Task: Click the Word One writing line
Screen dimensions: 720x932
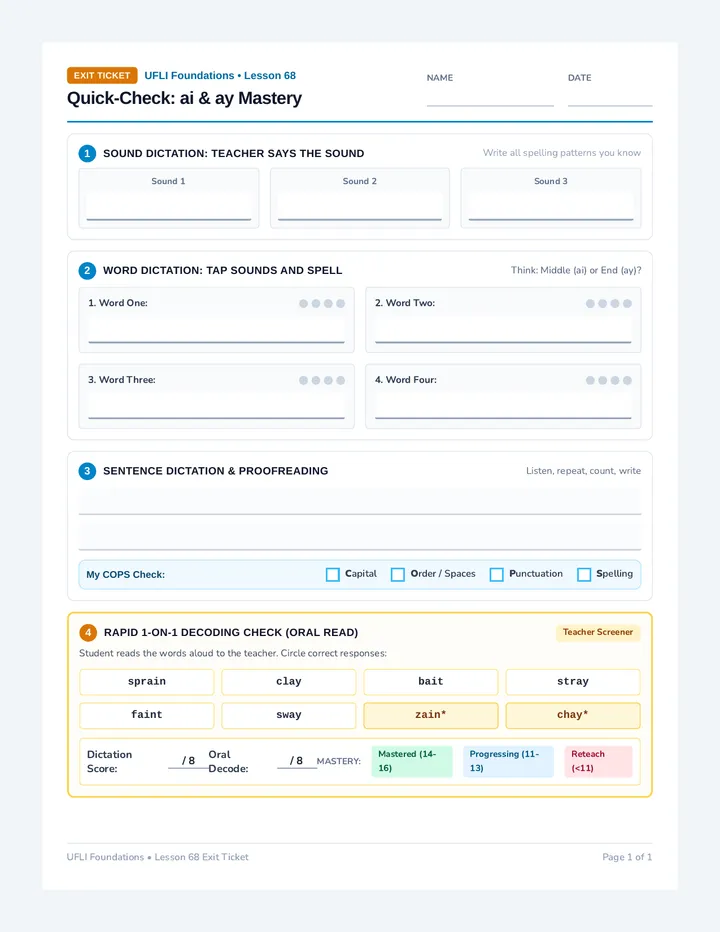Action: [216, 330]
